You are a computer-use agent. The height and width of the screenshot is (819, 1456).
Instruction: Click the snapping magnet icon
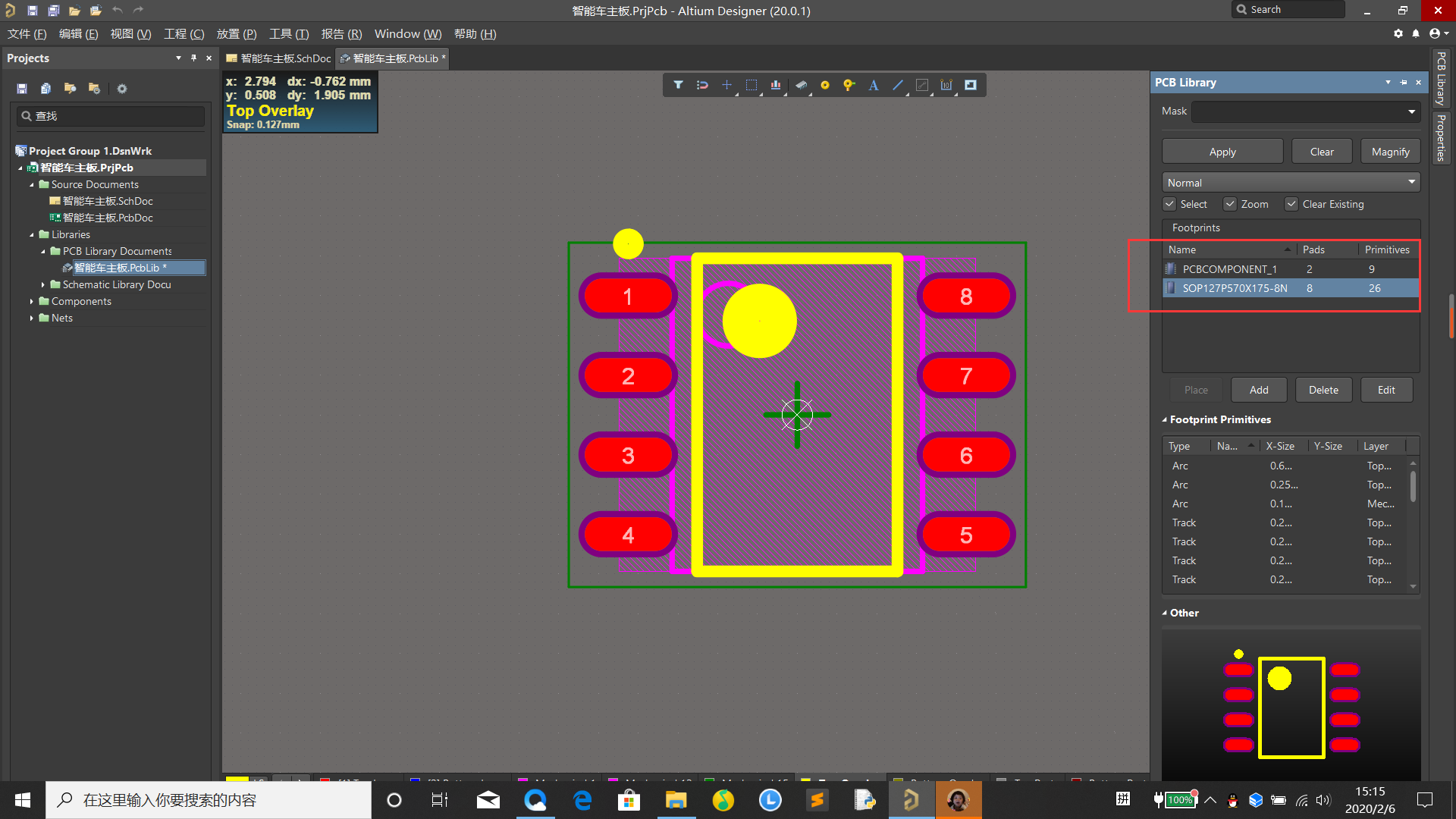pyautogui.click(x=702, y=85)
